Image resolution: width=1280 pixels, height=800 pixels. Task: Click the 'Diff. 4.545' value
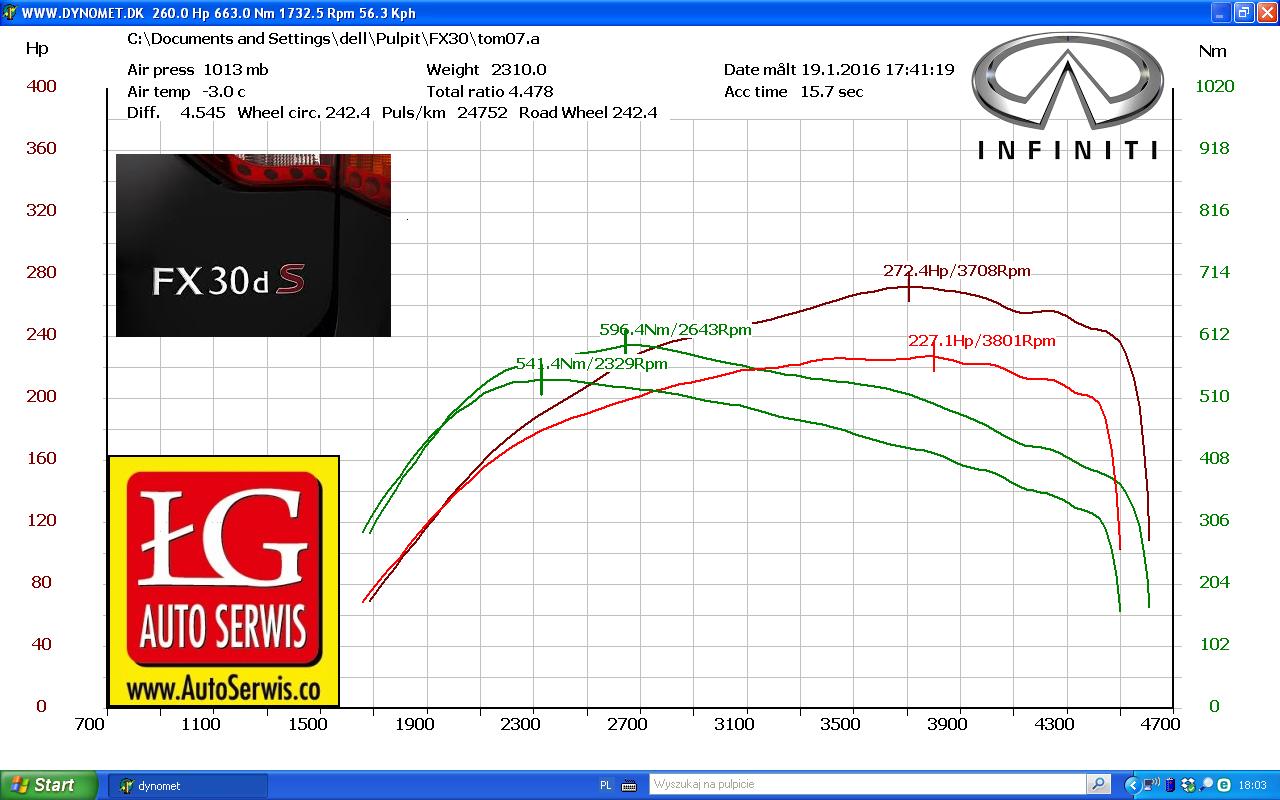[176, 113]
